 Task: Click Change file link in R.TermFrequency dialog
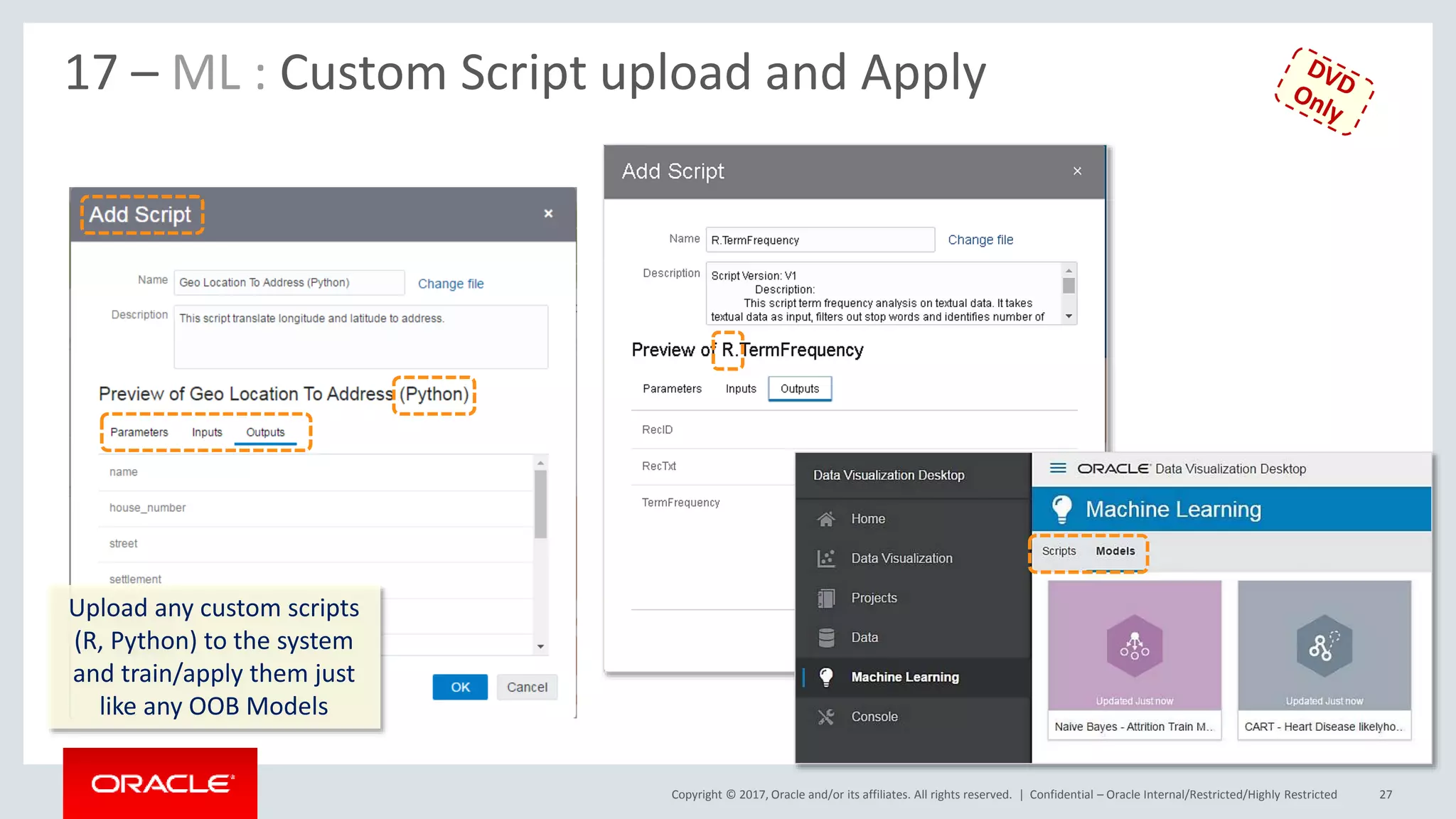tap(980, 240)
